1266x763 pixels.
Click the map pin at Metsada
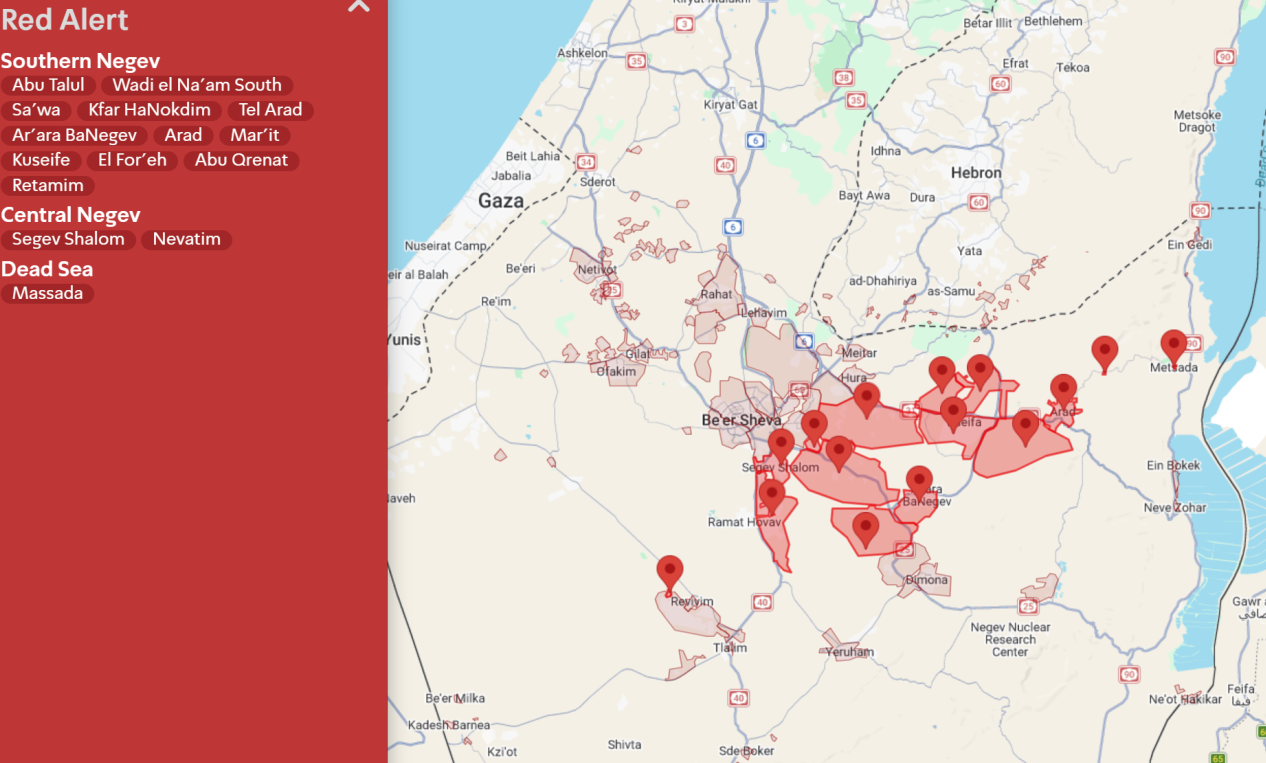[1174, 348]
